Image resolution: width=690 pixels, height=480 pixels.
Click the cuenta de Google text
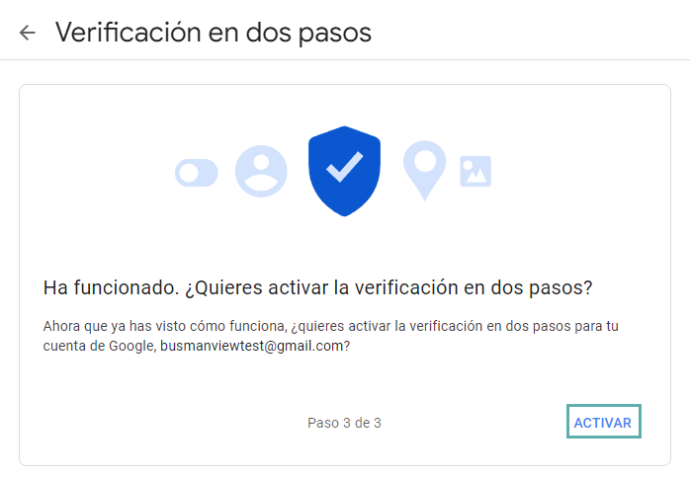pyautogui.click(x=99, y=346)
